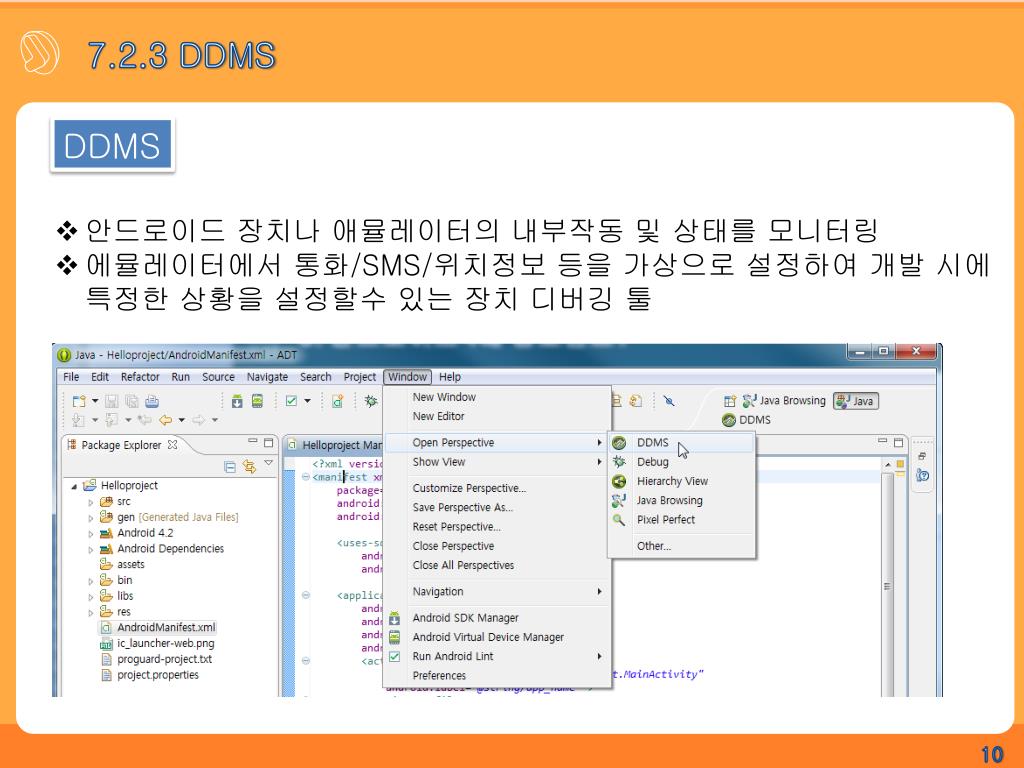Click the Print toolbar icon
The height and width of the screenshot is (768, 1024).
click(152, 401)
